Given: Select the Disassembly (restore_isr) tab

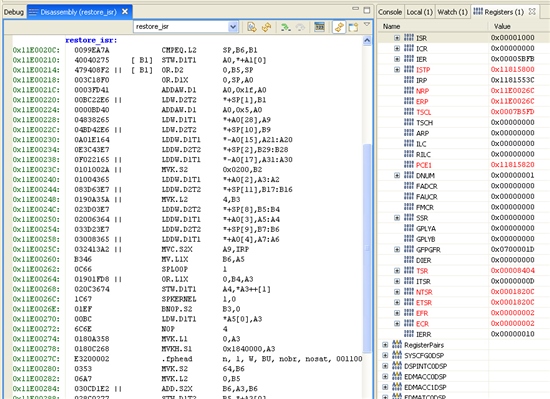Looking at the screenshot, I should pos(78,12).
